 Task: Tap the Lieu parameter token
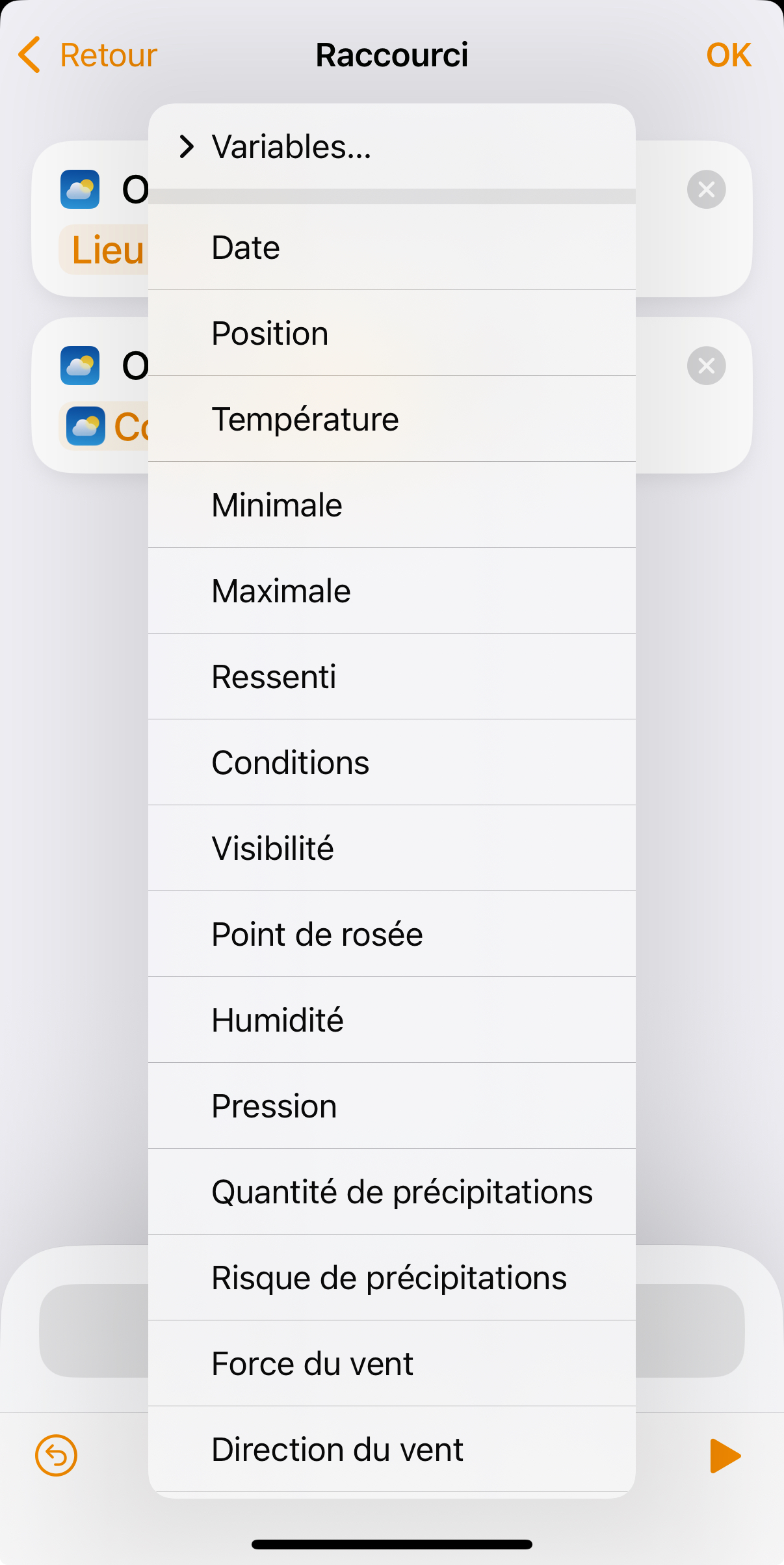pos(104,250)
